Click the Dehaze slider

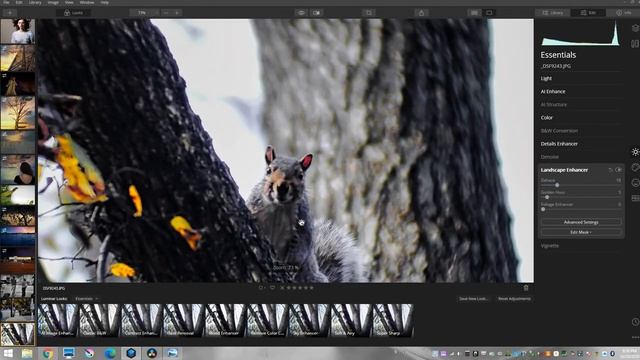[x=581, y=185]
